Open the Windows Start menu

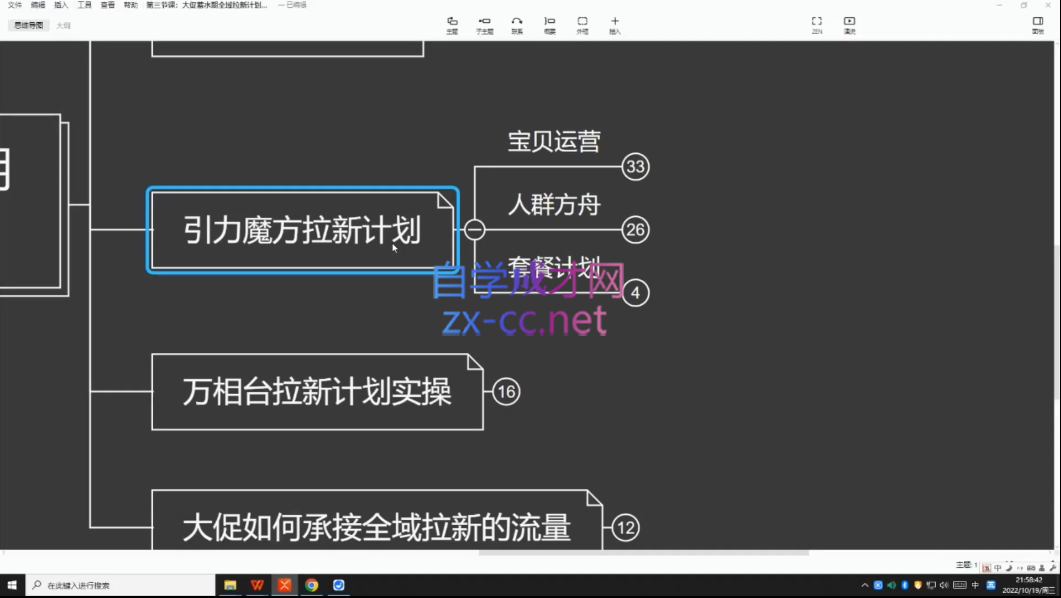(12, 585)
